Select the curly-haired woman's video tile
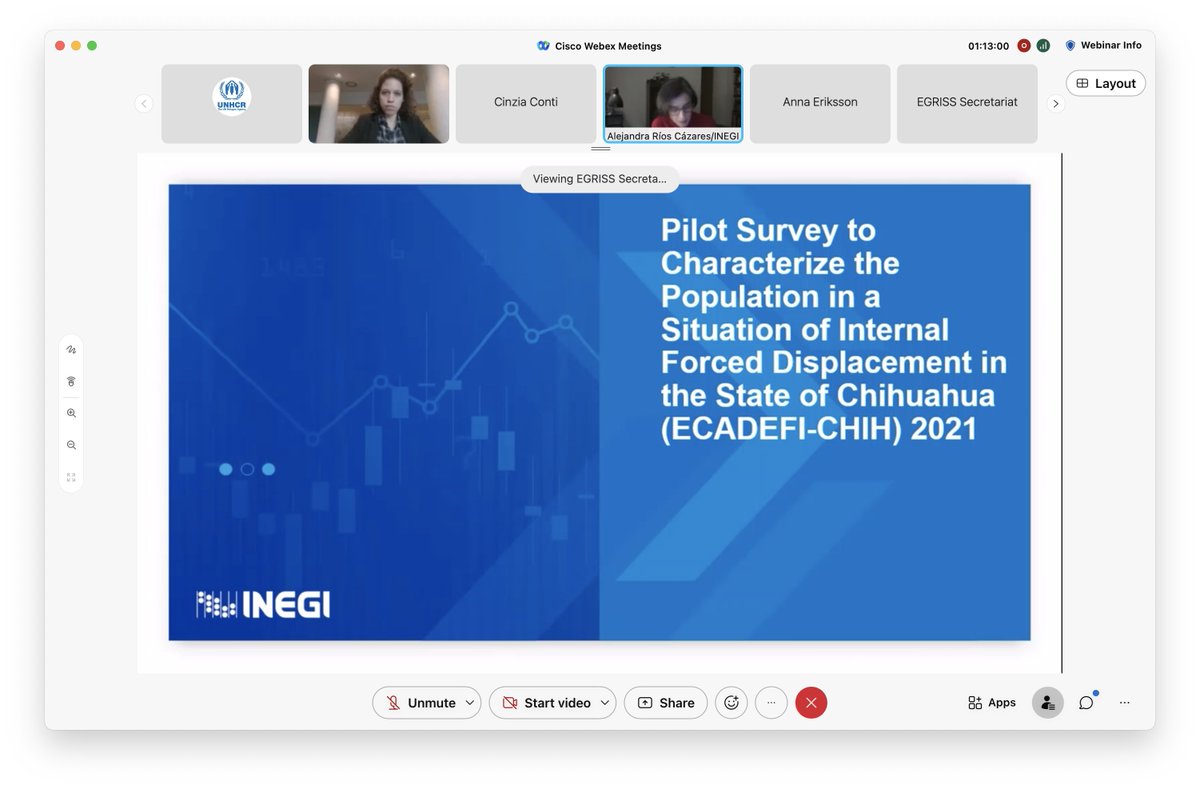The image size is (1200, 789). coord(379,104)
